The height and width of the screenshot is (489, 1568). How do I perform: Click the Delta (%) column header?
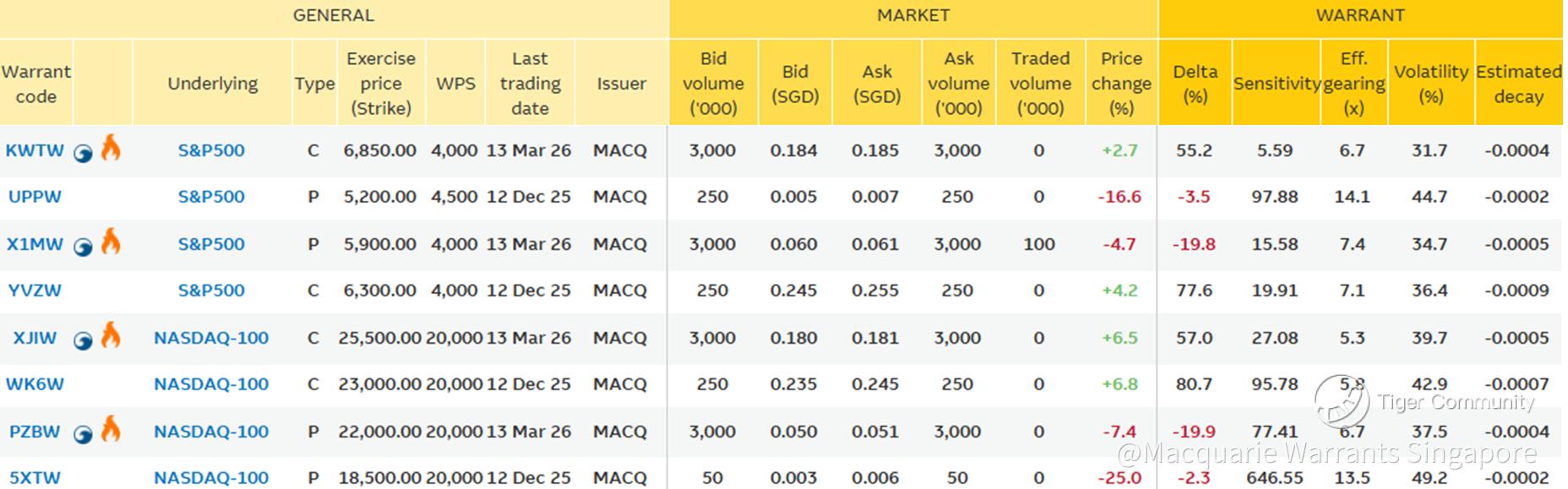tap(1195, 84)
